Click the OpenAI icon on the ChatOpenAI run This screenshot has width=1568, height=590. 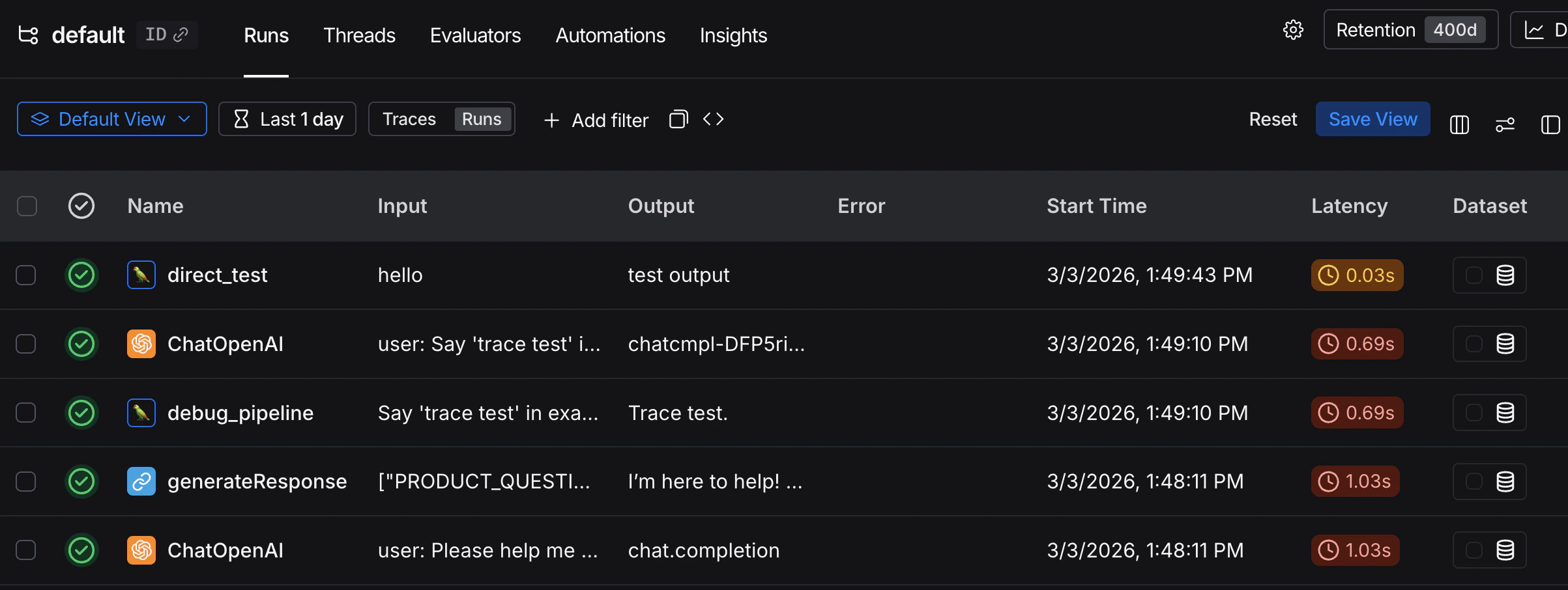(140, 344)
